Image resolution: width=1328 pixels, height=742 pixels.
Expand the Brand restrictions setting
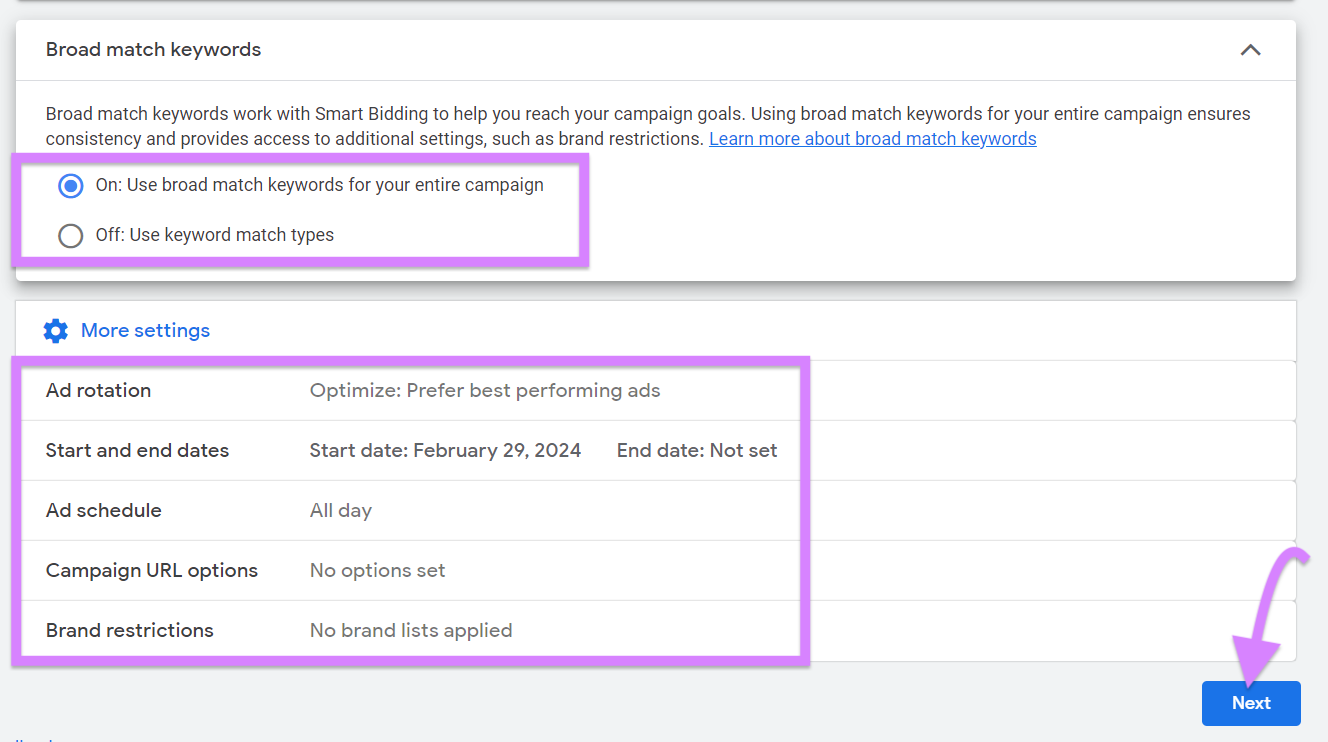[x=129, y=630]
